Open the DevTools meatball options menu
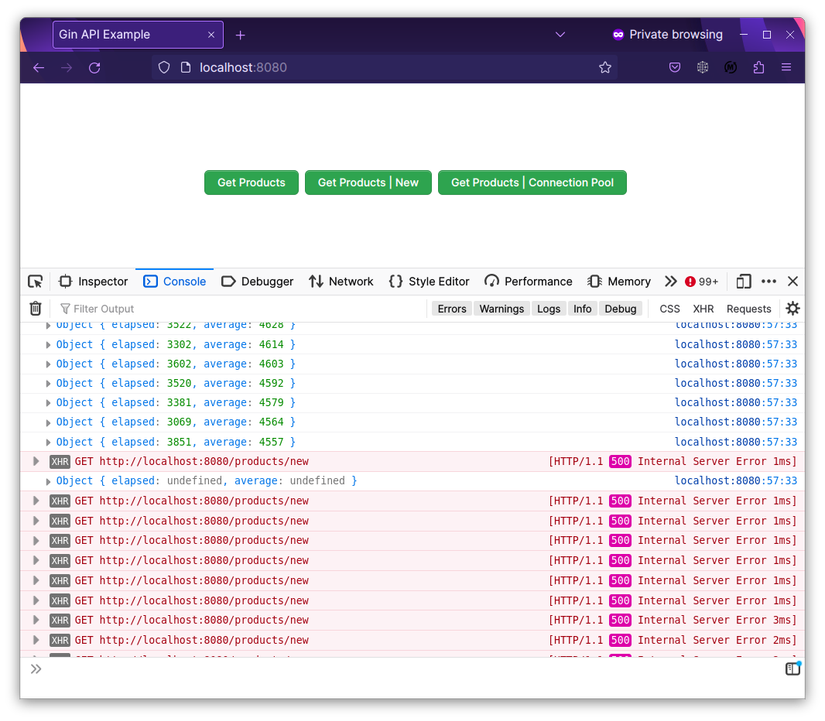Viewport: 825px width, 721px height. 768,281
